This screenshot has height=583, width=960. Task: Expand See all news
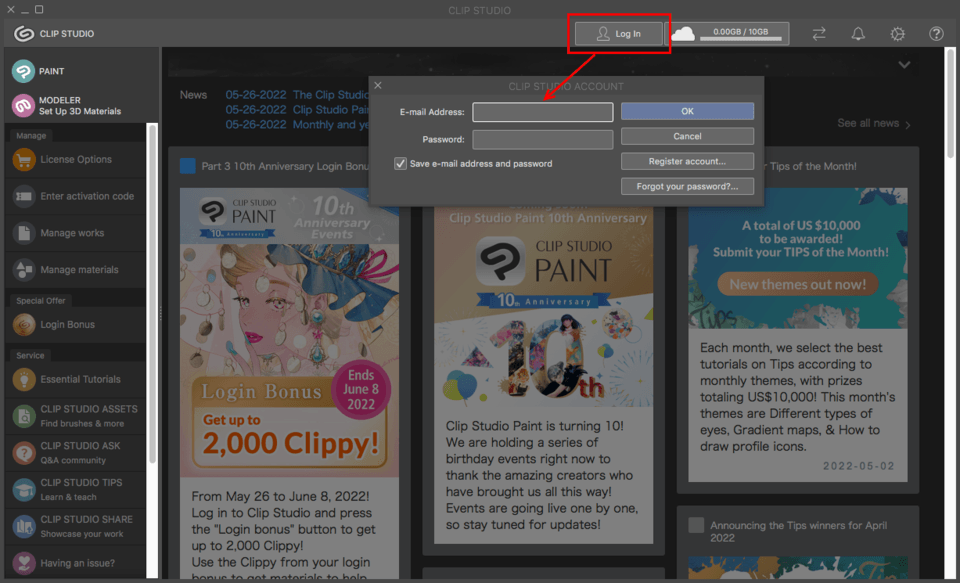[869, 122]
